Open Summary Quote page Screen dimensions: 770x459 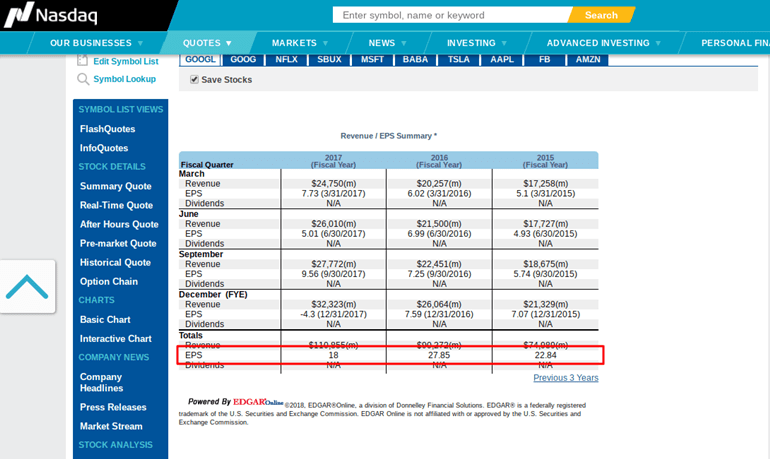point(115,187)
